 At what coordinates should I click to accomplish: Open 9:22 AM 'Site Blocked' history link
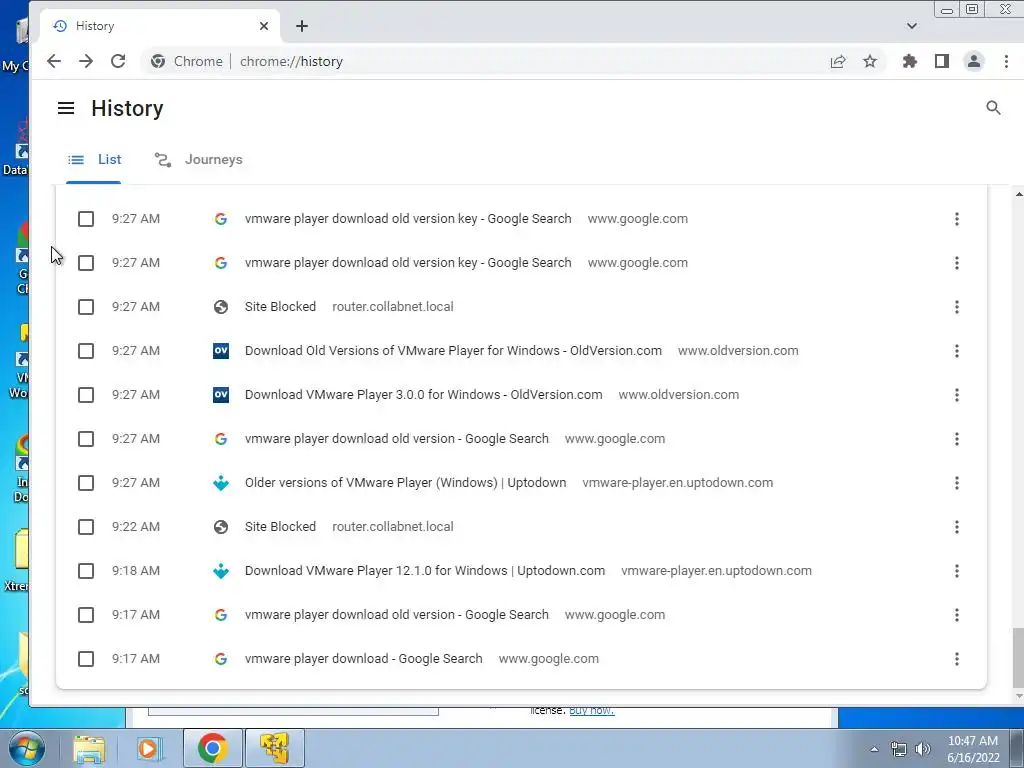[x=280, y=526]
